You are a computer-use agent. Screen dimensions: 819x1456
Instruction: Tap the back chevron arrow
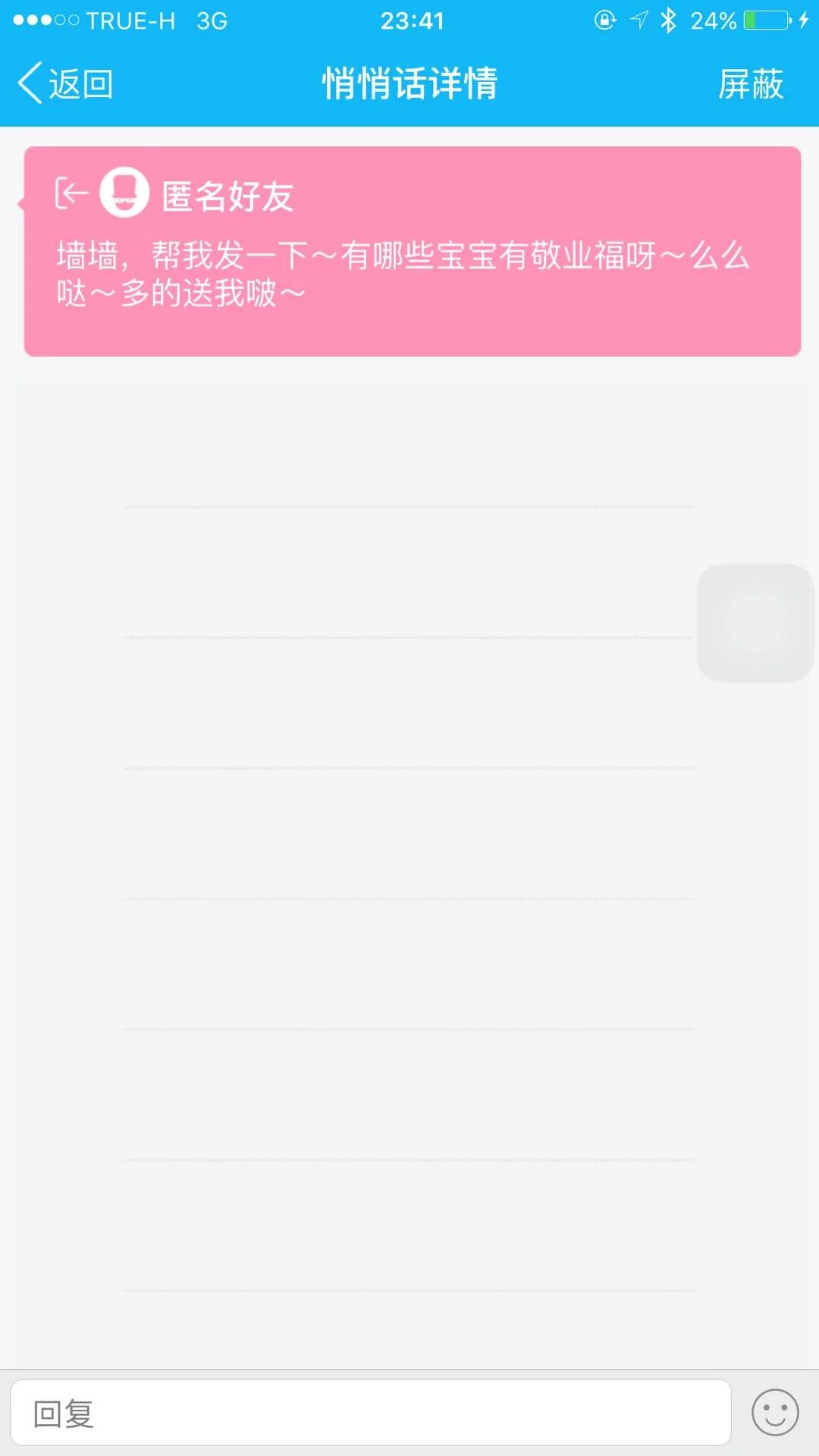(x=30, y=83)
